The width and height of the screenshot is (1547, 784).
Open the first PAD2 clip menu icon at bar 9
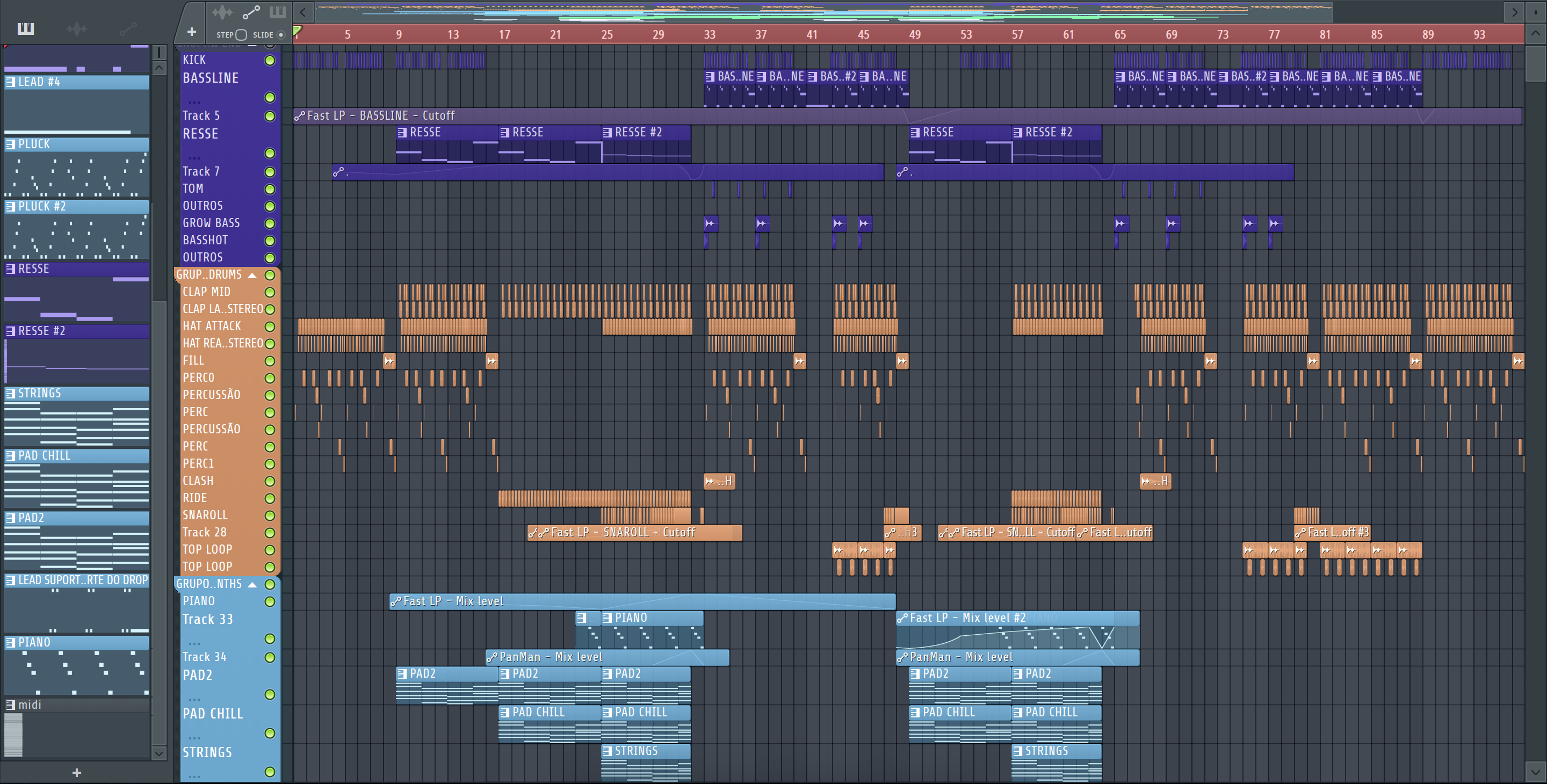402,675
